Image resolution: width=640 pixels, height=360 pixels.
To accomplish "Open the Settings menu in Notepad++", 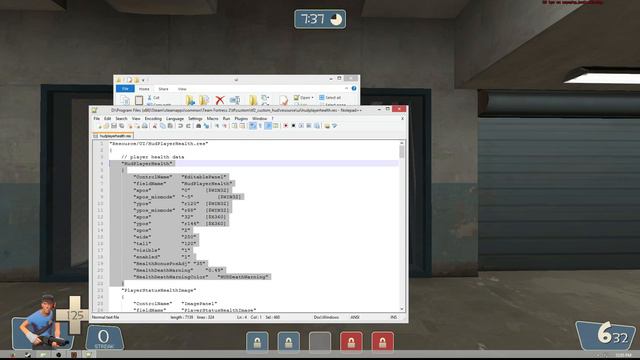I will click(195, 118).
